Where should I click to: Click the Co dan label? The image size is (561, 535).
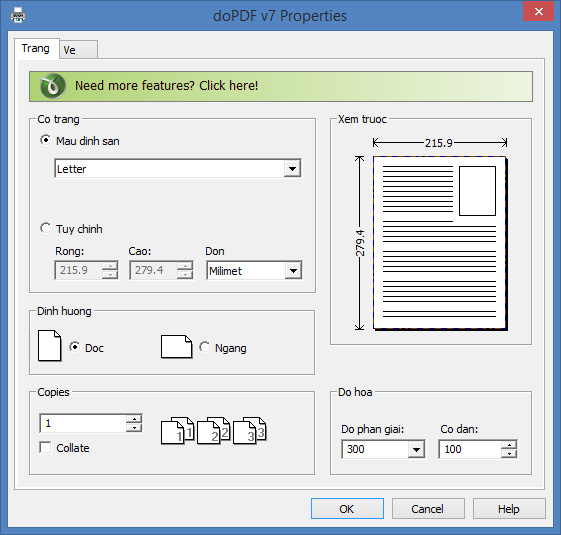click(x=459, y=429)
